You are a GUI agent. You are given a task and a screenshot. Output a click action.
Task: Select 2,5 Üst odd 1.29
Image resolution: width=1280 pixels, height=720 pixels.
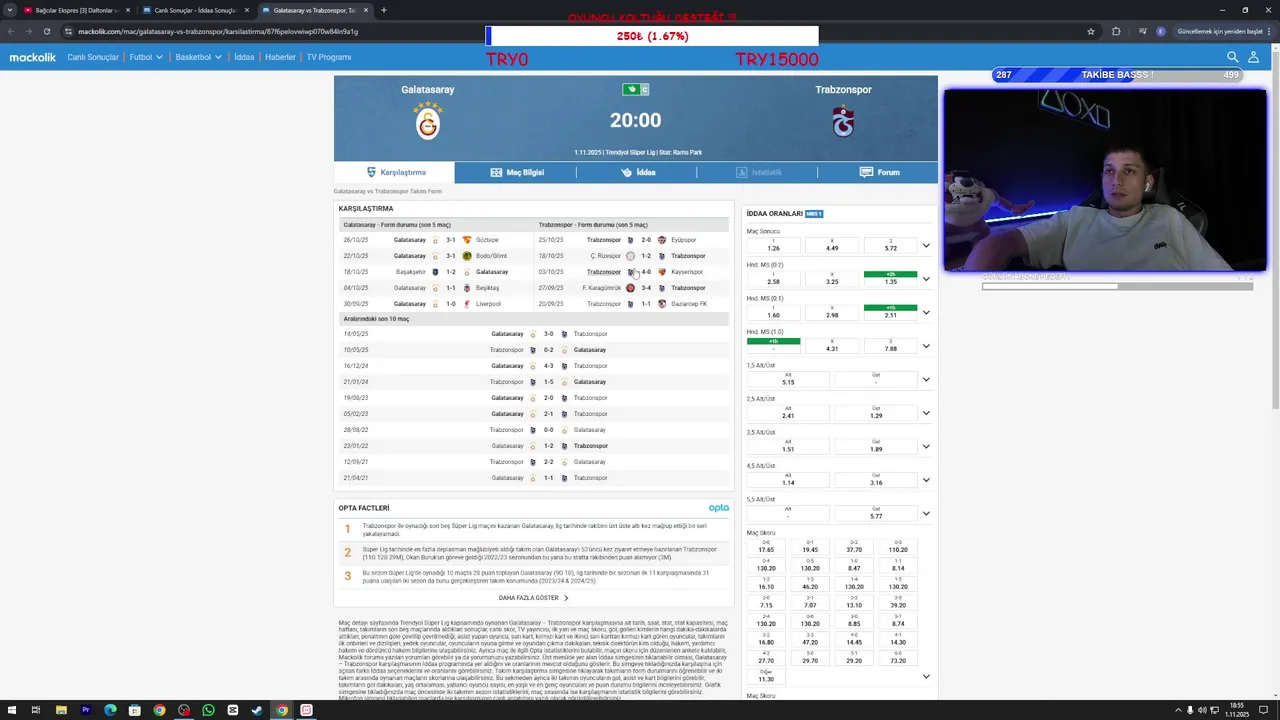click(x=876, y=413)
